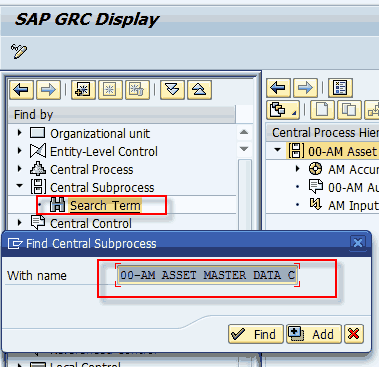This screenshot has width=379, height=367.
Task: Click first favorites star icon with plus
Action: [83, 90]
